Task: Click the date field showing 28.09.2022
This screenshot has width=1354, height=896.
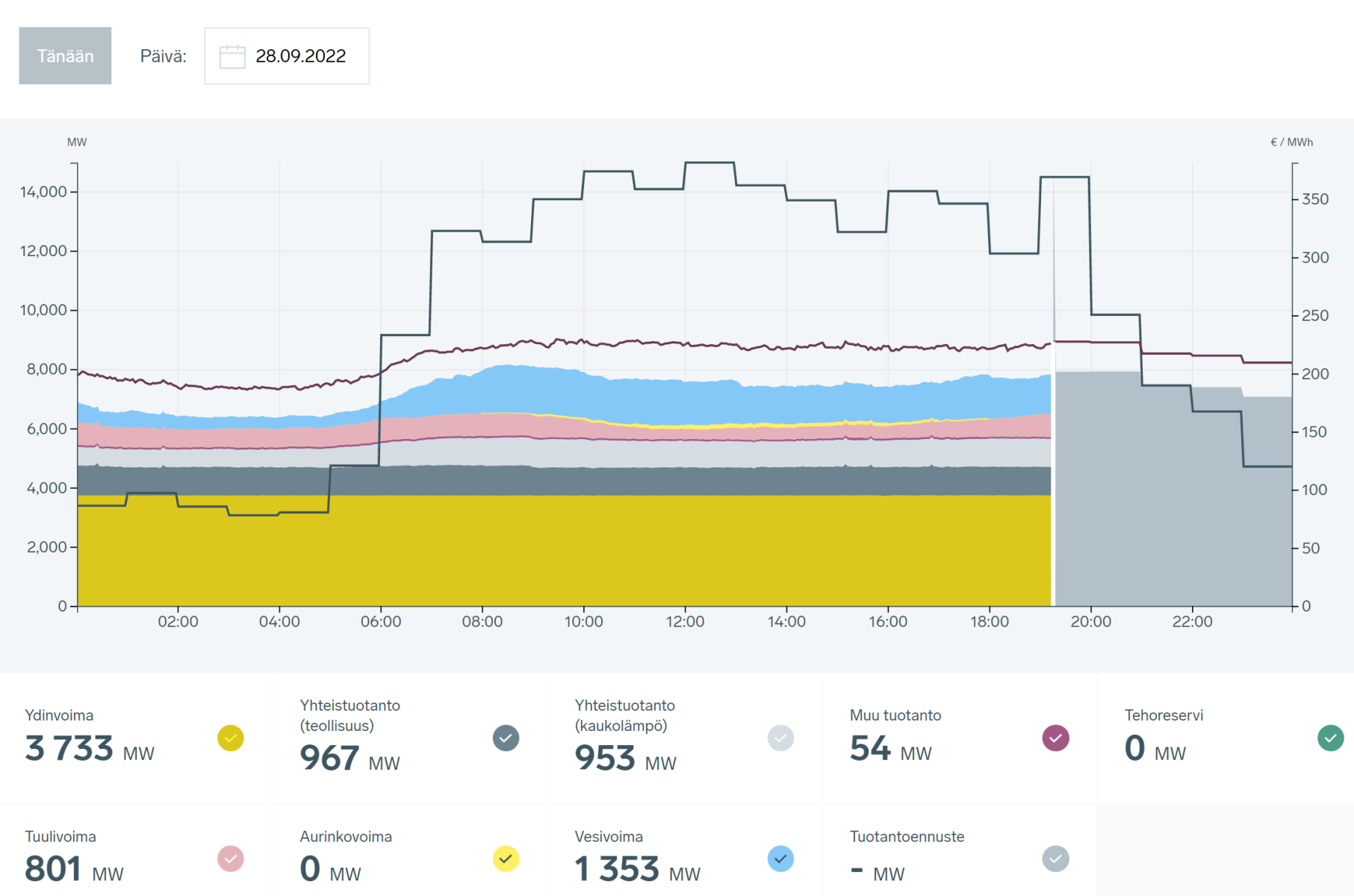Action: pos(300,57)
